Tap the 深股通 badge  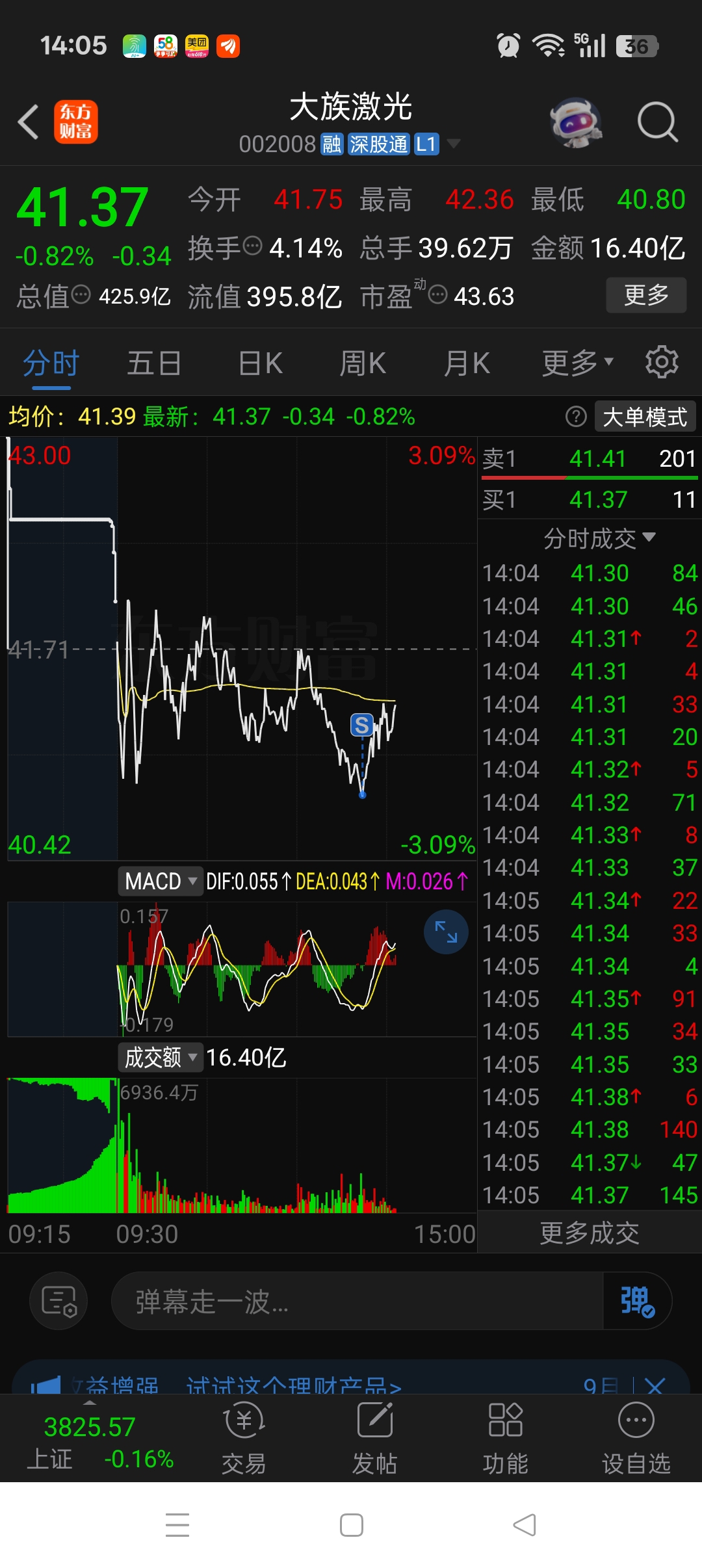378,144
